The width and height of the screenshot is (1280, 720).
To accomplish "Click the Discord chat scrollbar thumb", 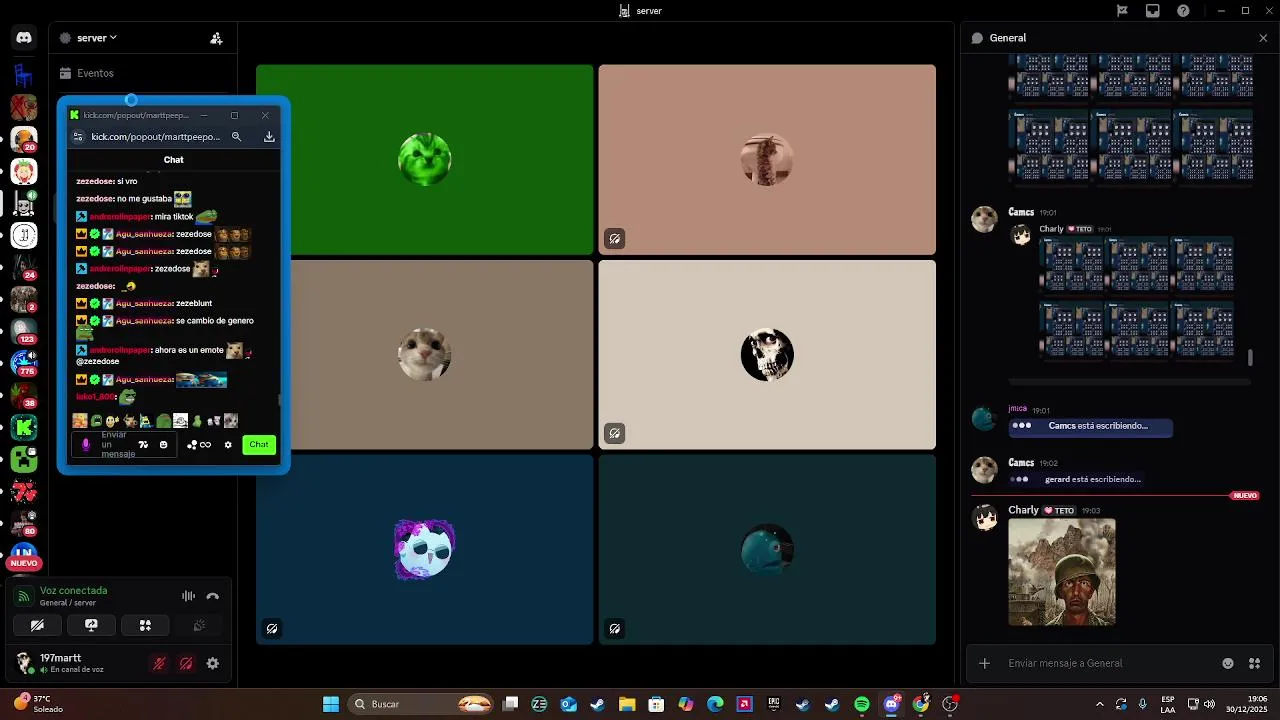I will pos(1250,357).
